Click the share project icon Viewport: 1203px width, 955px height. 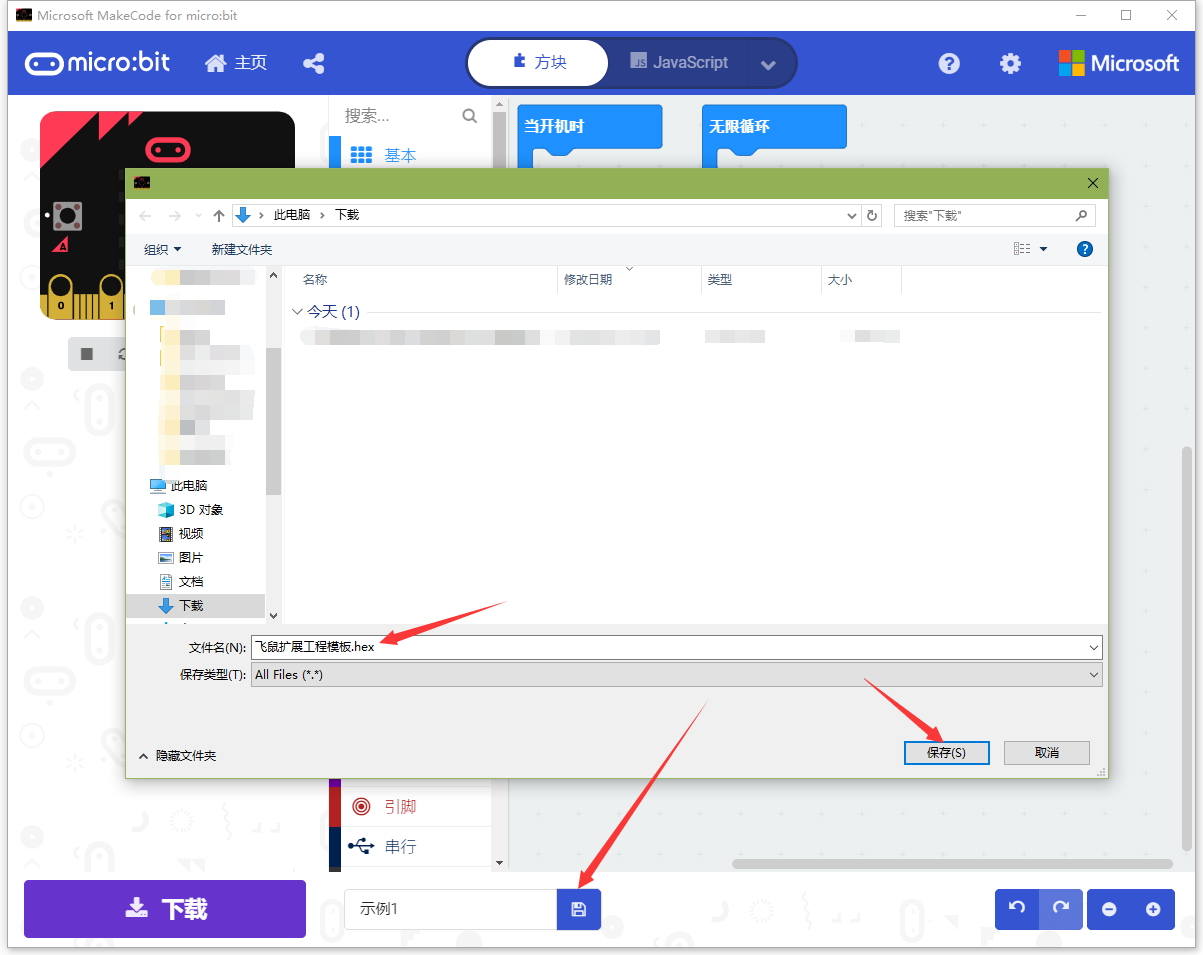pos(314,63)
